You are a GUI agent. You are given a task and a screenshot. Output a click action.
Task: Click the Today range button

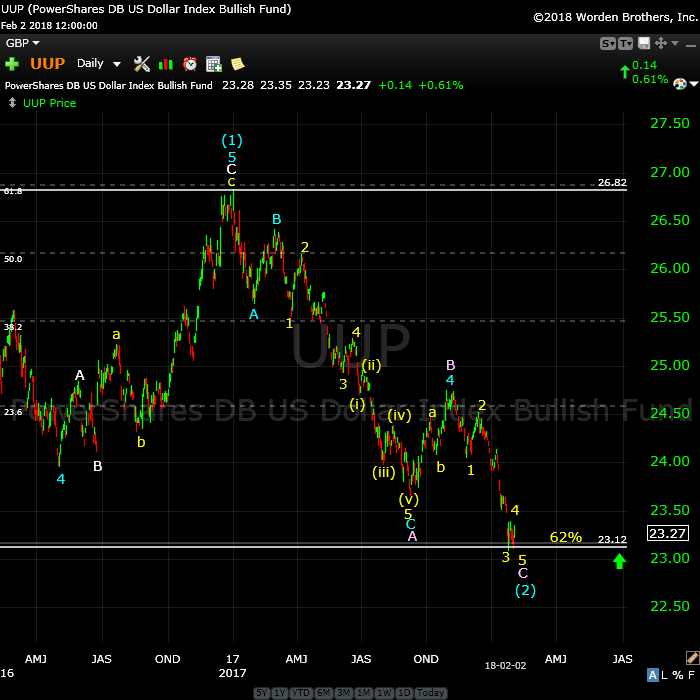click(430, 692)
